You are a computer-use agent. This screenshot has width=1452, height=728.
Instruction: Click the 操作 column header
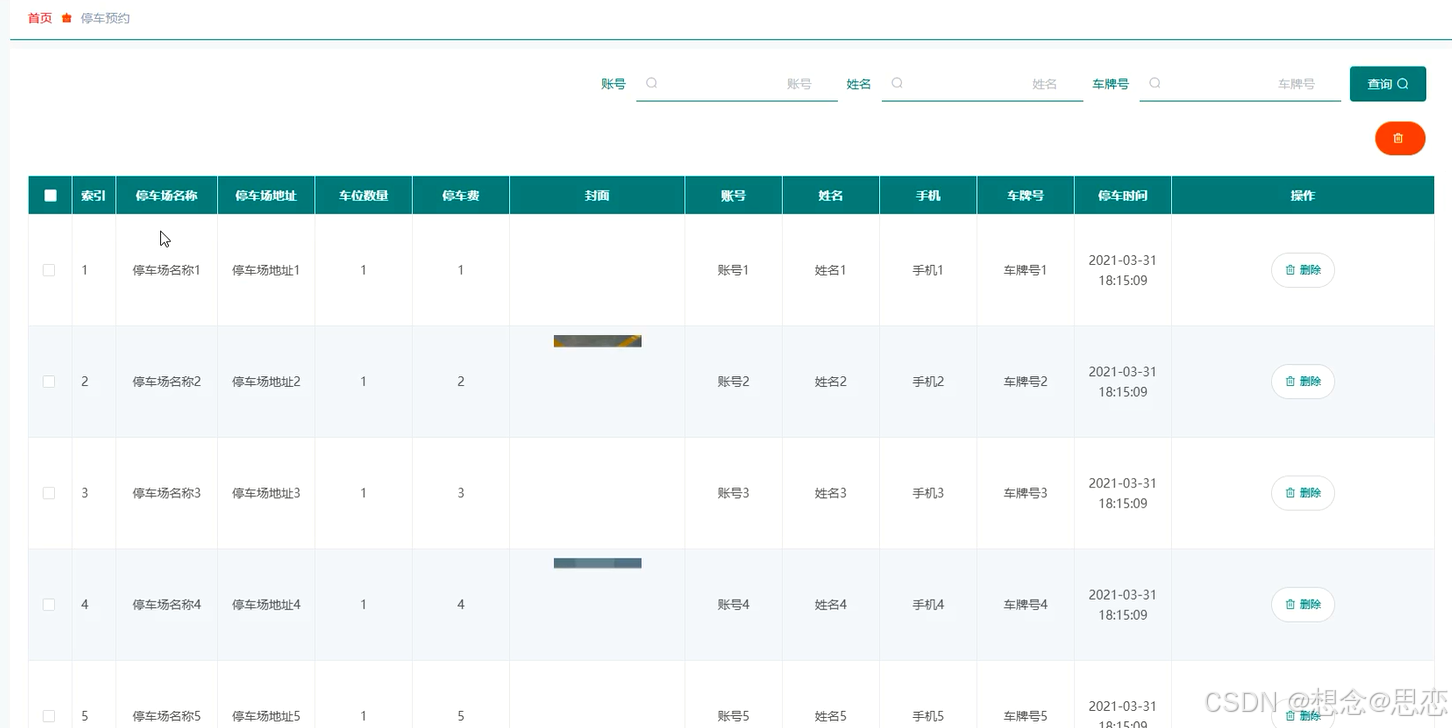click(1302, 196)
